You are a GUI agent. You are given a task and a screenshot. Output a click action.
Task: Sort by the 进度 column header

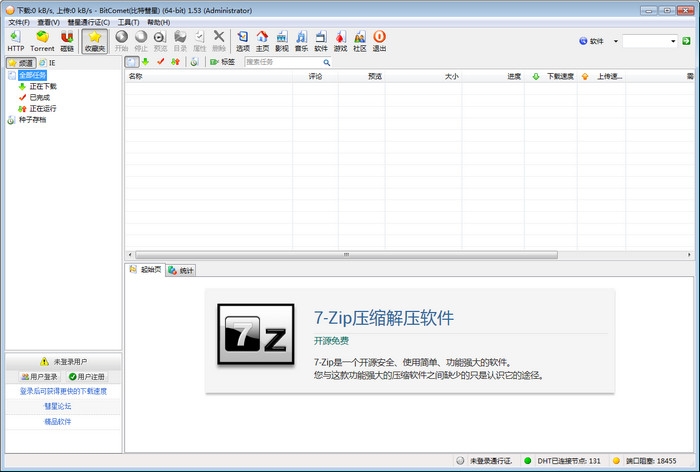click(493, 76)
